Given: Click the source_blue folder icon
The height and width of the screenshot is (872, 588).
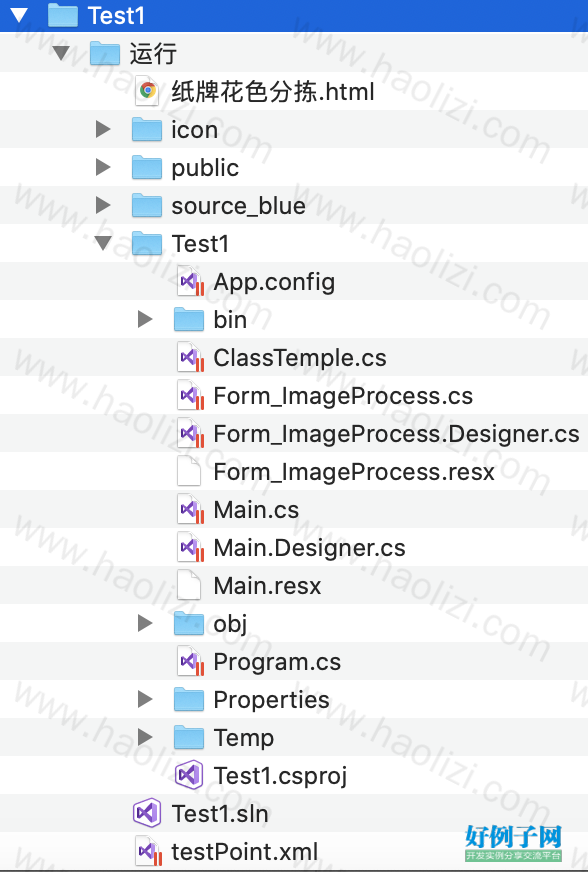Looking at the screenshot, I should click(147, 205).
